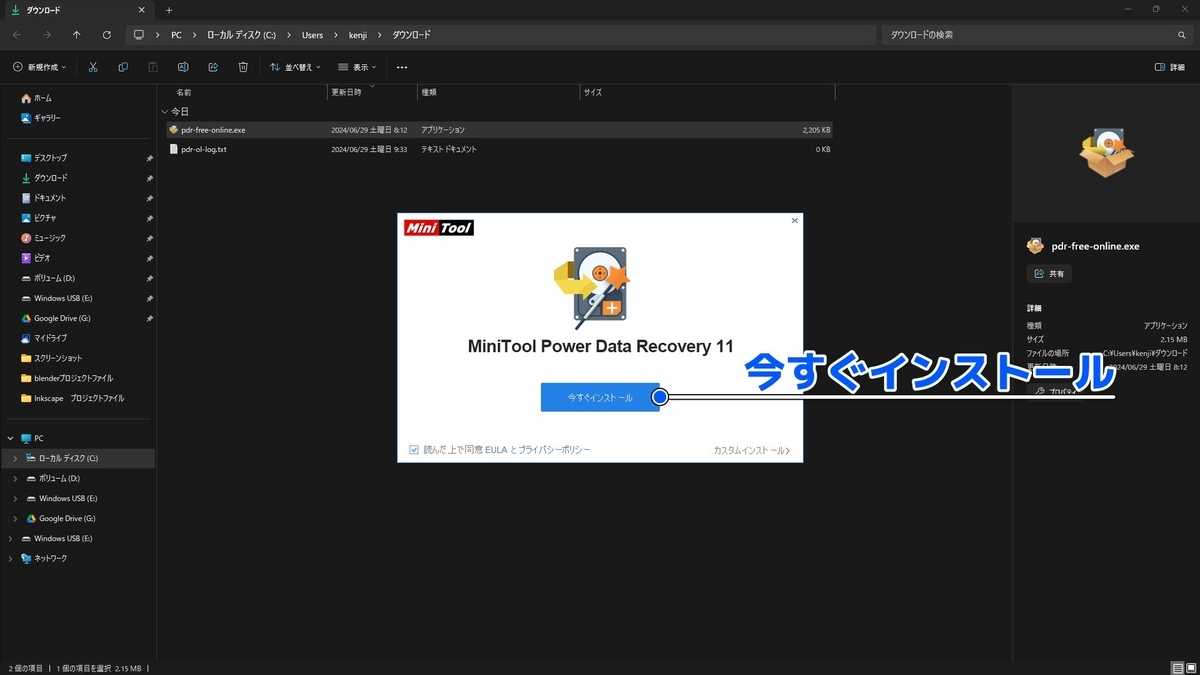
Task: Click the 共有 button in details pane
Action: pyautogui.click(x=1049, y=273)
